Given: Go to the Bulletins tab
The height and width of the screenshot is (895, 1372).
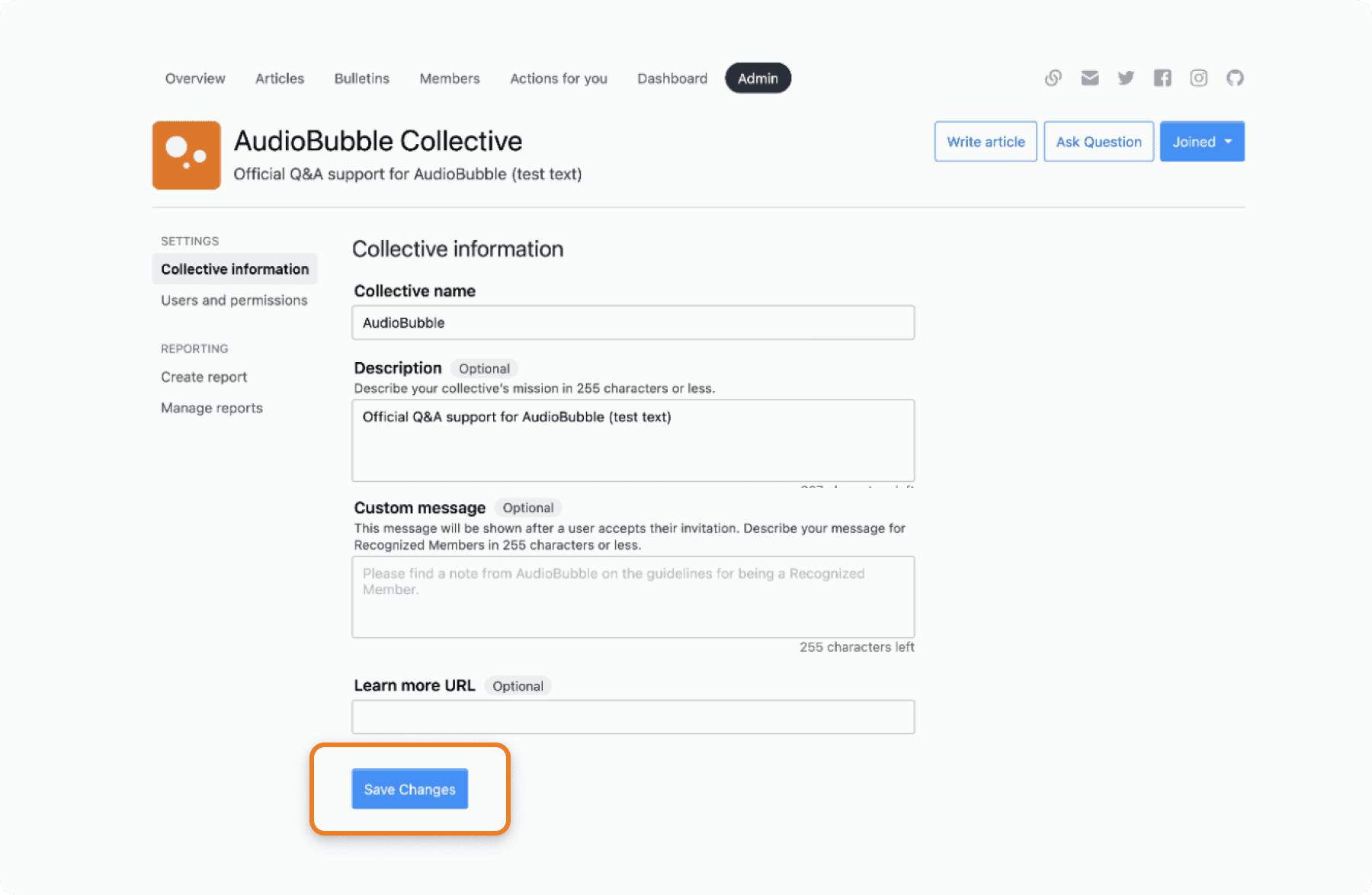Looking at the screenshot, I should point(362,79).
